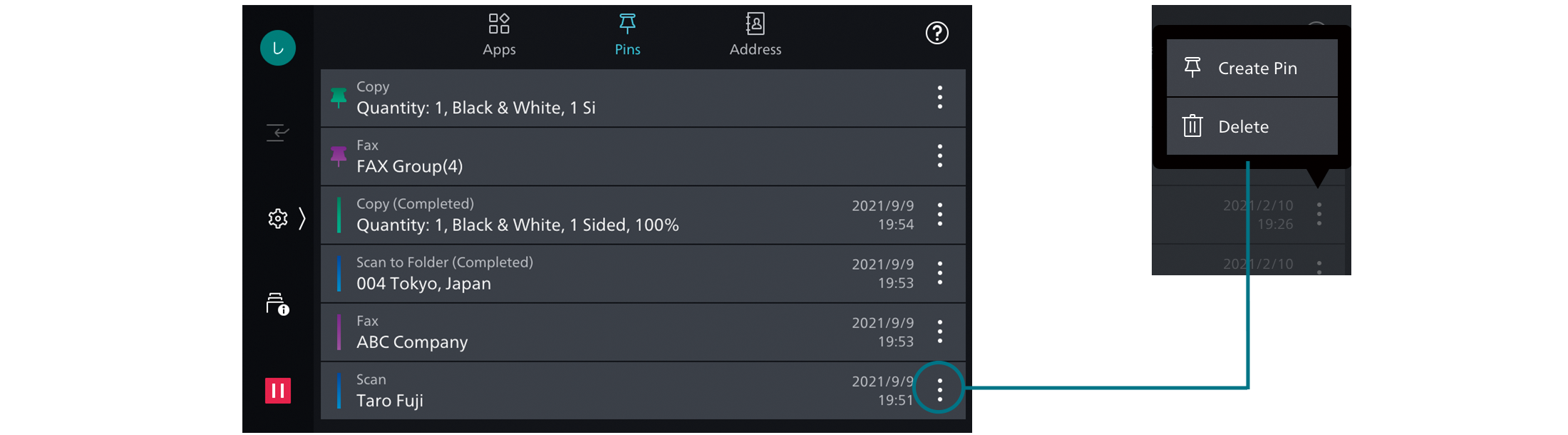
Task: Expand the chevron next to settings gear
Action: 302,218
